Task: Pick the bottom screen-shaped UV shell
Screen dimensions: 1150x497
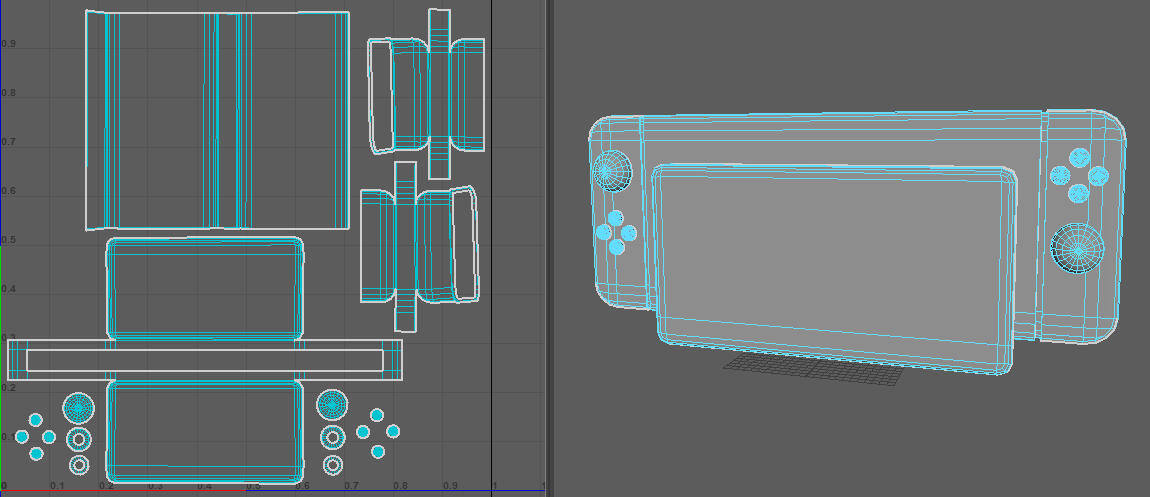Action: [204, 430]
